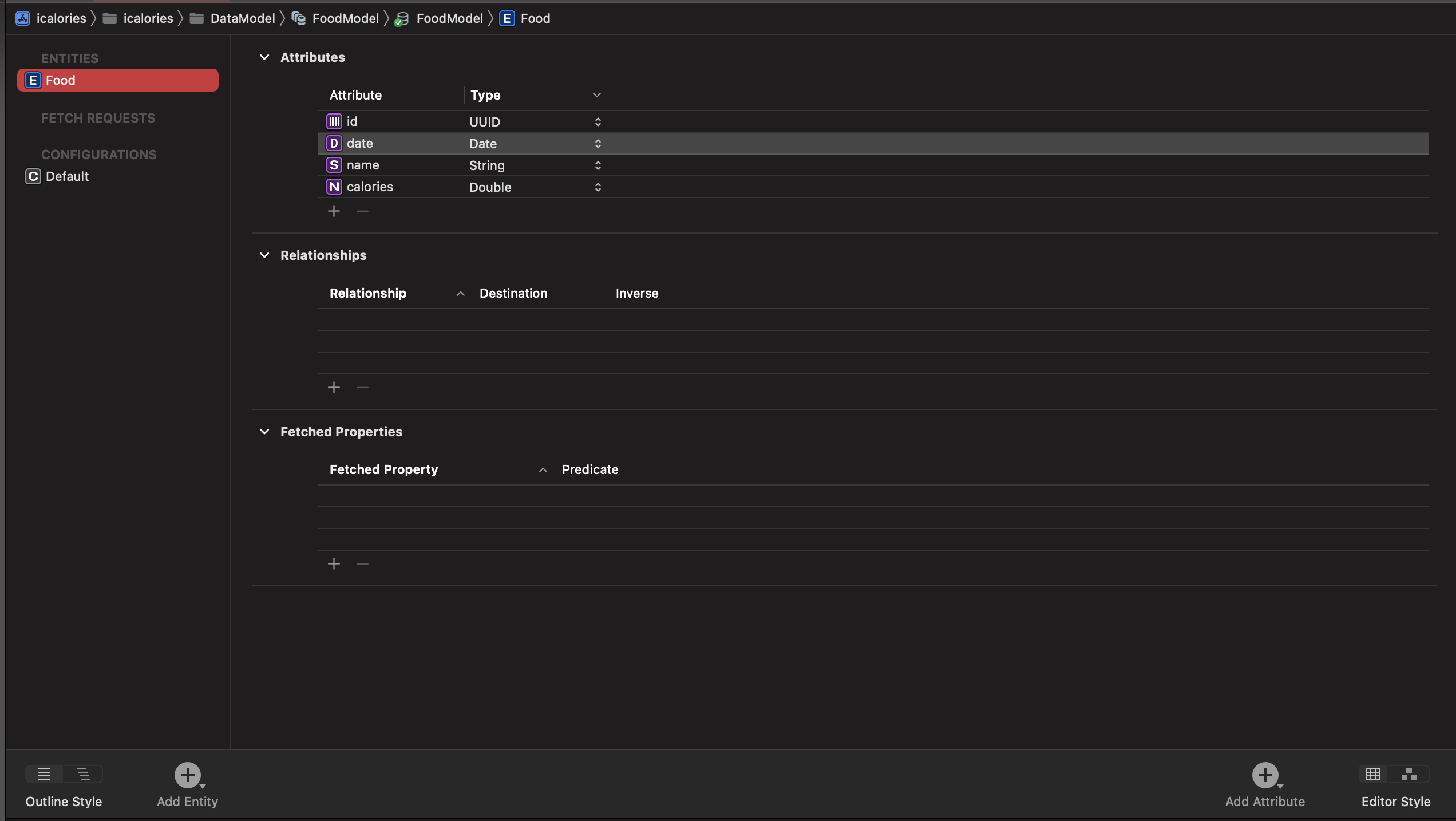Switch to flat list outline style

[x=44, y=774]
